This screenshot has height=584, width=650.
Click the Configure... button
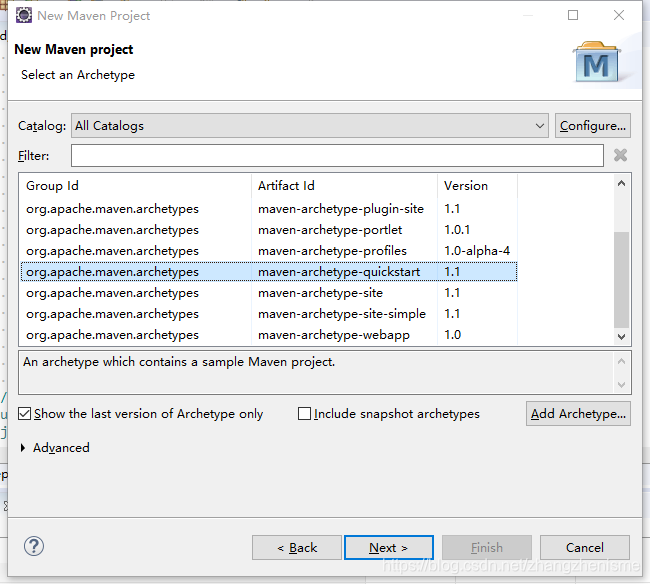click(x=593, y=126)
